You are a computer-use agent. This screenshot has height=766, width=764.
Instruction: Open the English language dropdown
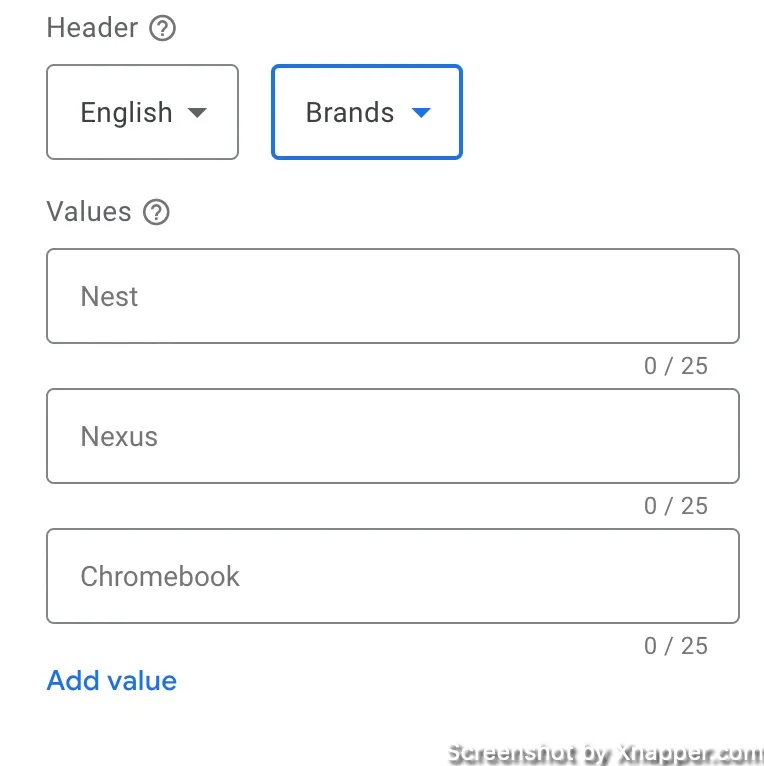click(142, 112)
